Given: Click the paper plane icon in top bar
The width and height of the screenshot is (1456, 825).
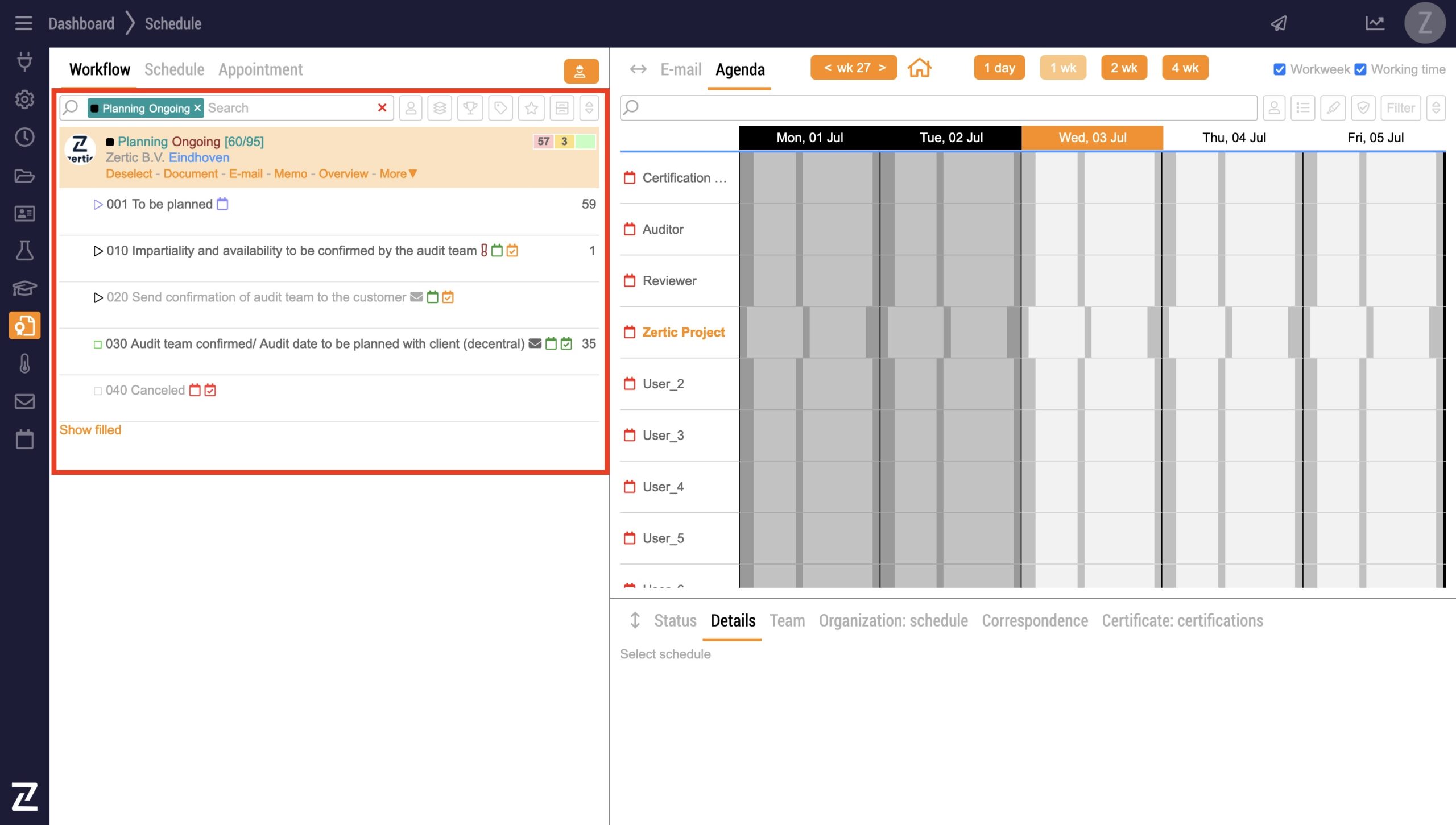Looking at the screenshot, I should 1279,23.
